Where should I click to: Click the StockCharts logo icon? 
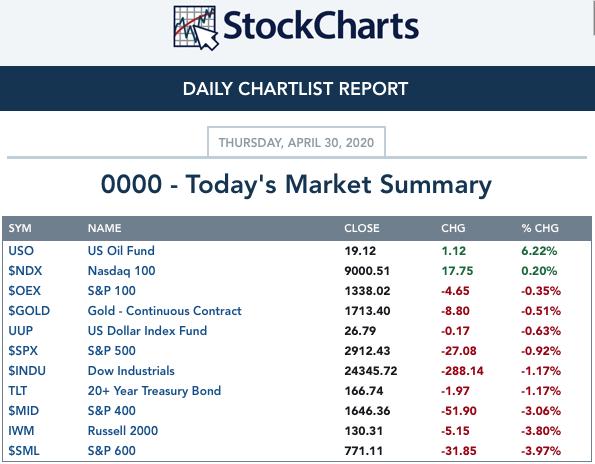click(x=196, y=28)
